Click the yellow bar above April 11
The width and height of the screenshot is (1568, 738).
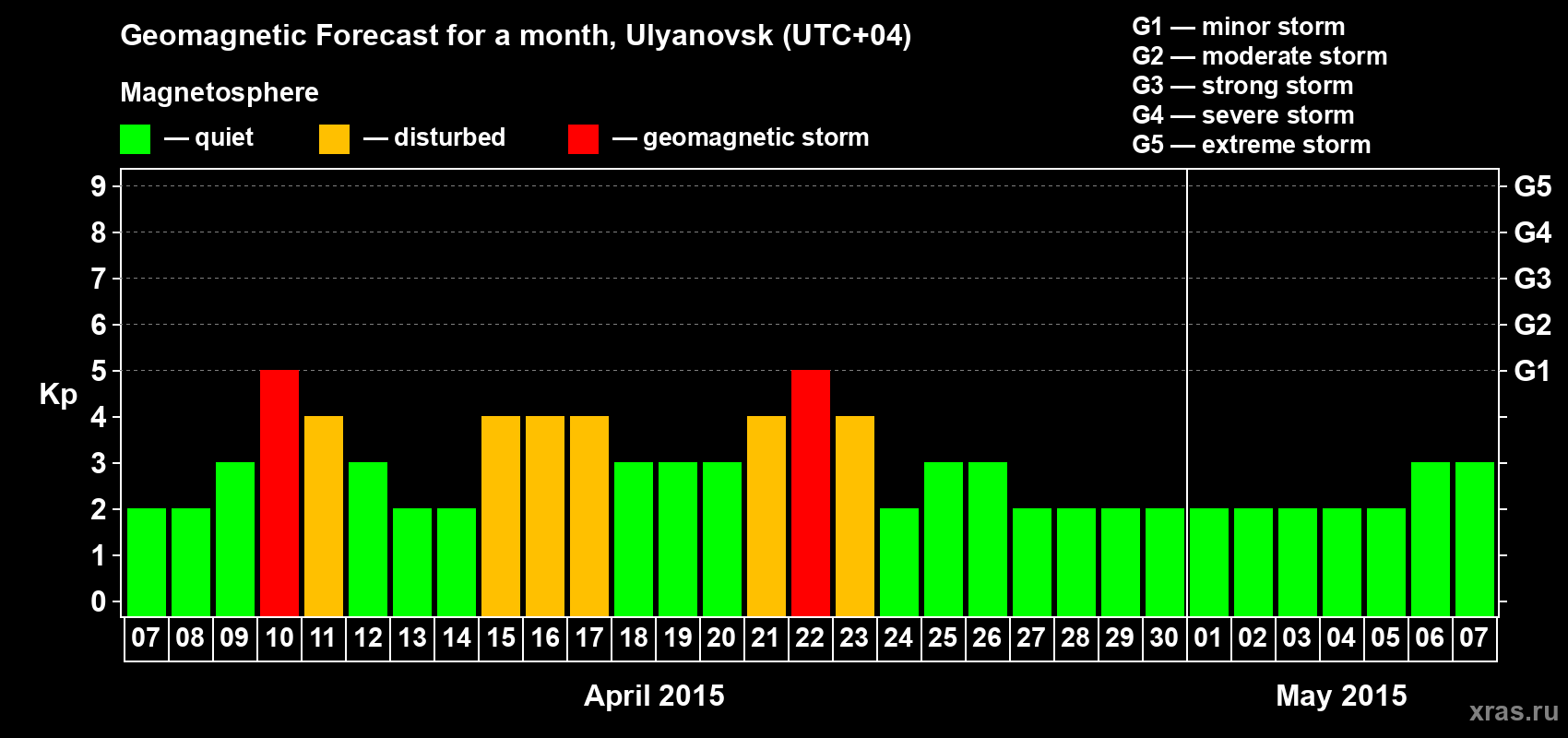[324, 516]
